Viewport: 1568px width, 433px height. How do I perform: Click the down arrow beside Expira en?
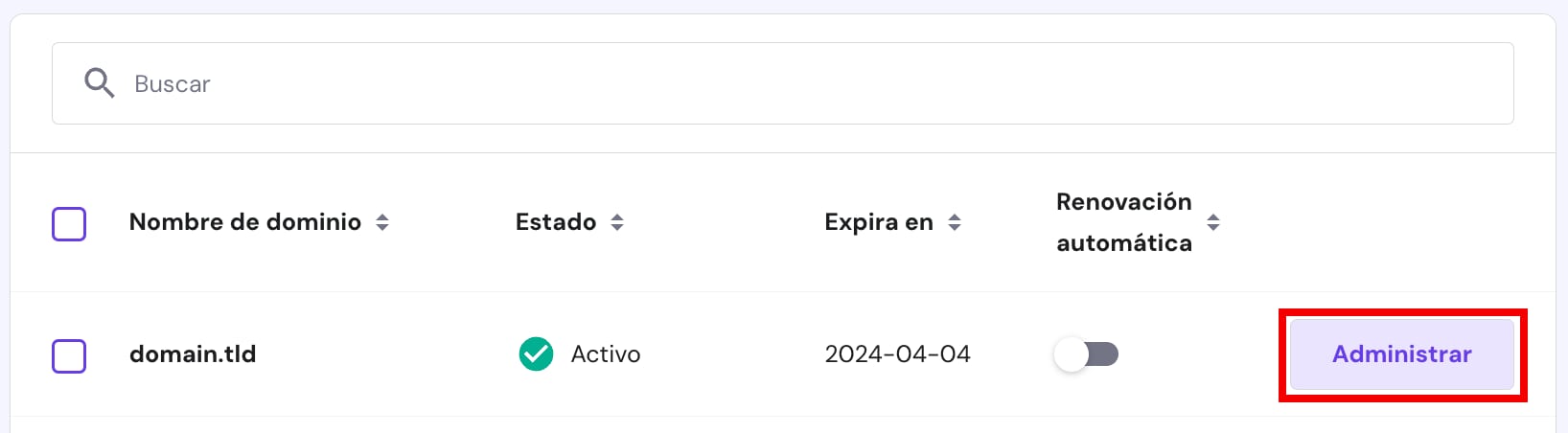tap(955, 228)
